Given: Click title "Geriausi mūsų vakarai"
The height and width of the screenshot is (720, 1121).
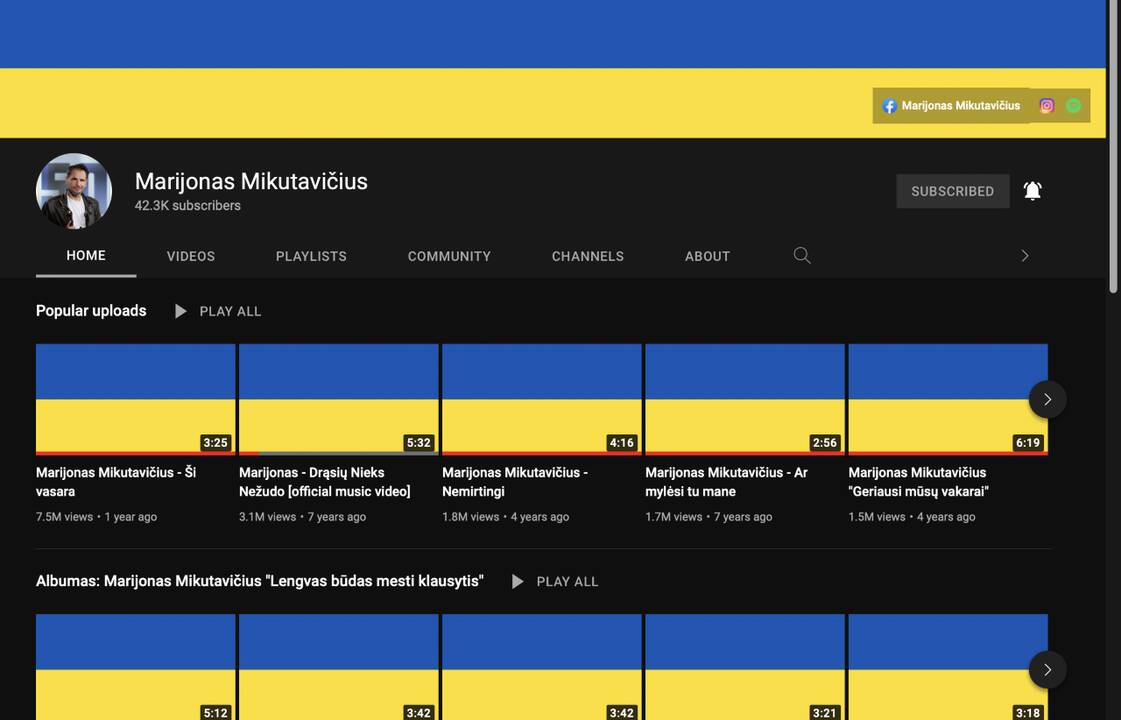Looking at the screenshot, I should click(x=919, y=482).
